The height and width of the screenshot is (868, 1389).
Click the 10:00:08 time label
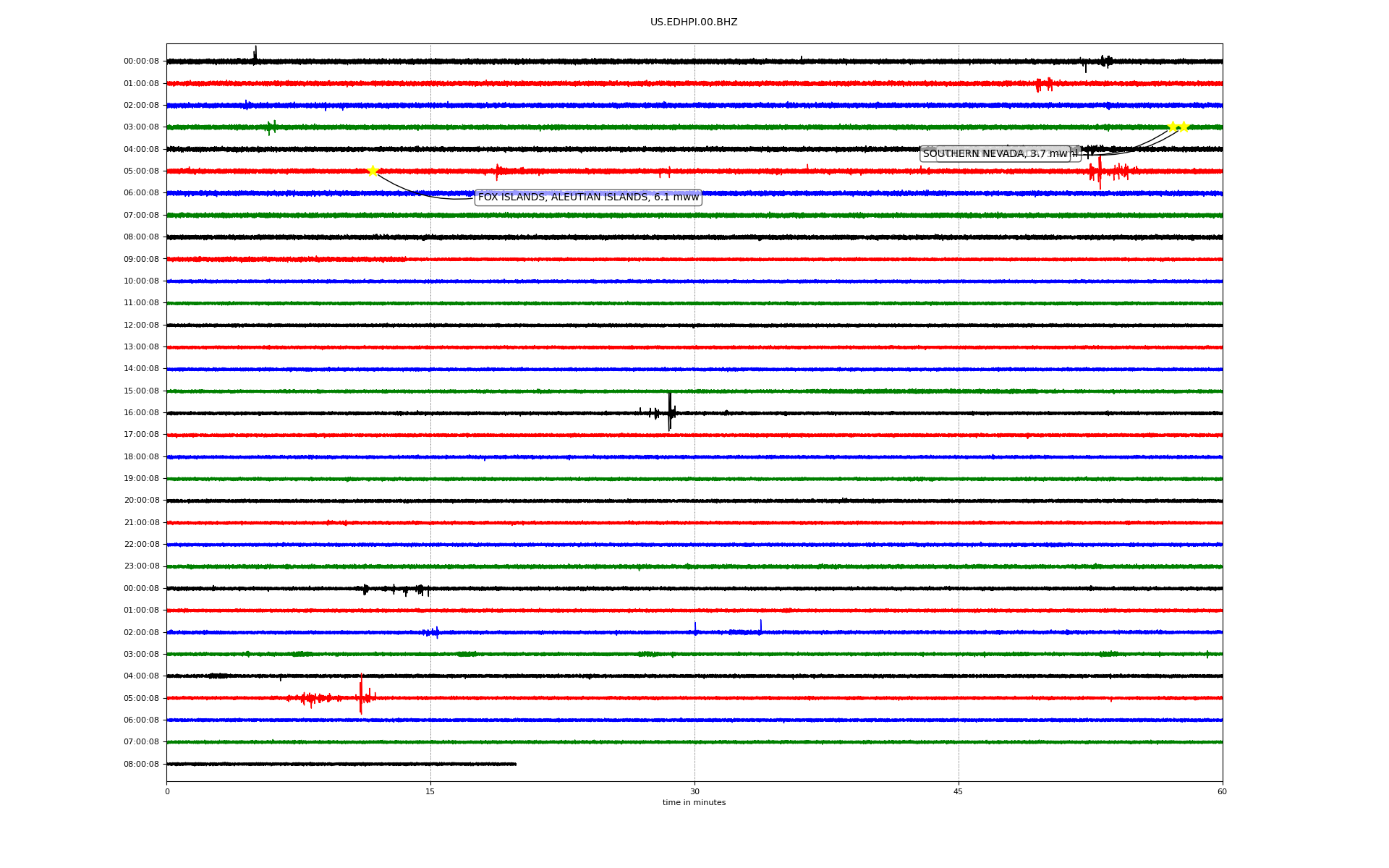click(x=141, y=281)
